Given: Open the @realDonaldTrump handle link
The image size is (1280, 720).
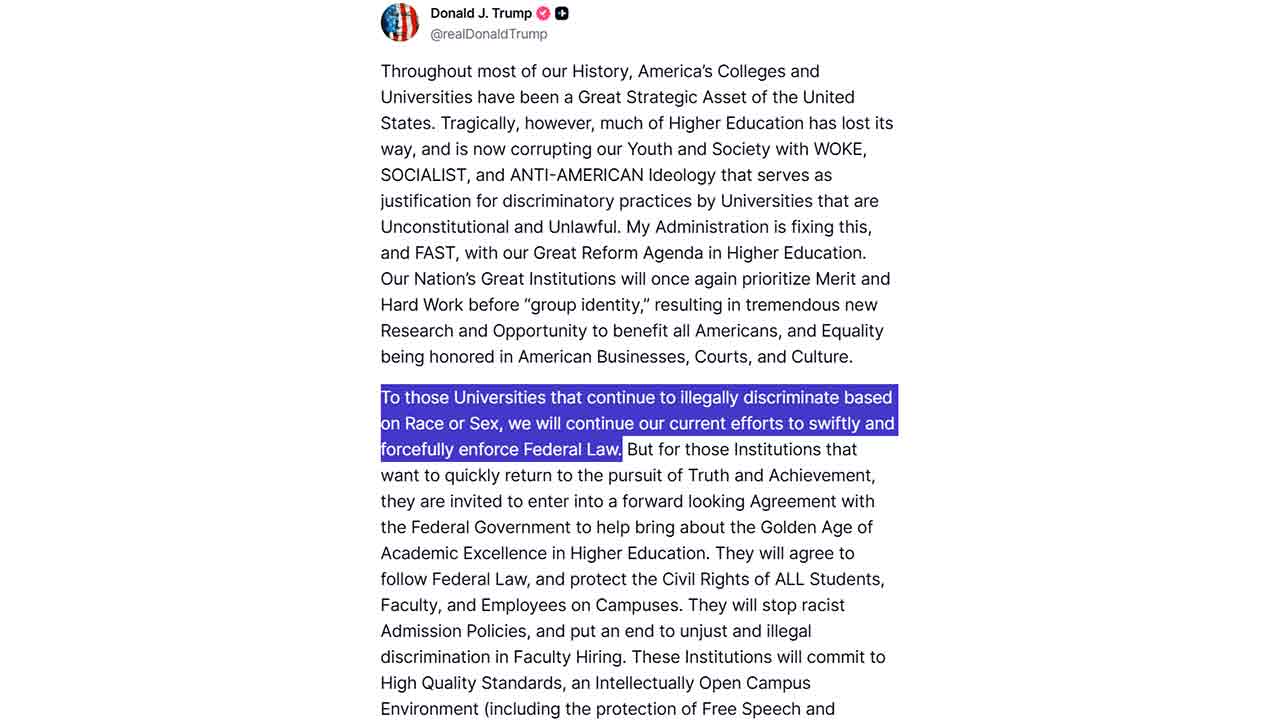Looking at the screenshot, I should (489, 34).
